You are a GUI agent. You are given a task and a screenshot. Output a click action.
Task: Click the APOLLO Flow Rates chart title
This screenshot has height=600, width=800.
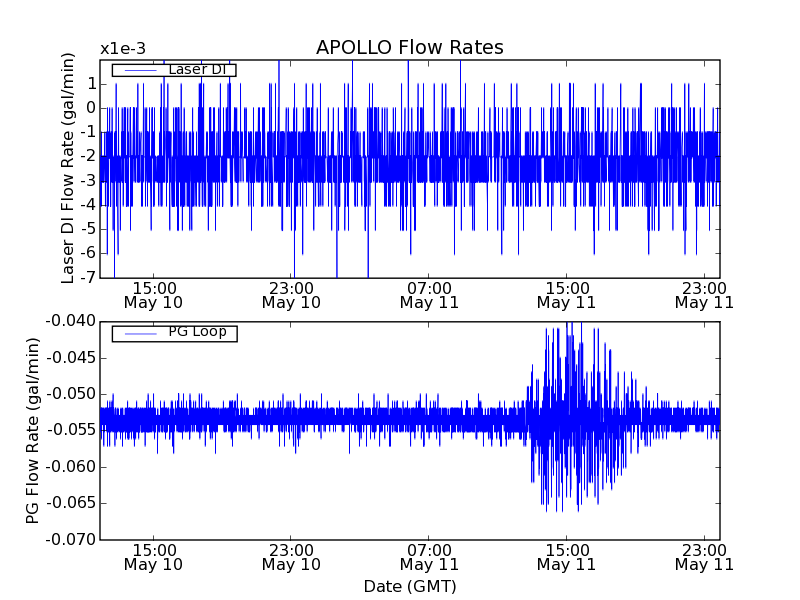pyautogui.click(x=409, y=48)
